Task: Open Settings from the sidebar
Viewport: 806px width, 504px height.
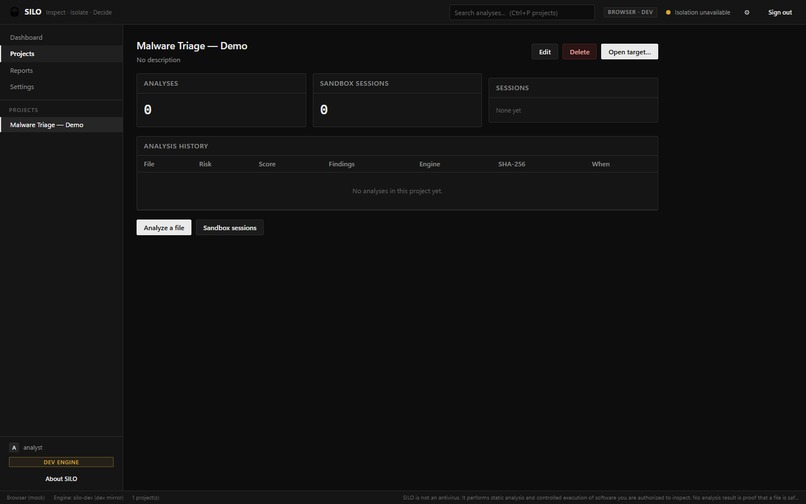Action: pos(61,87)
